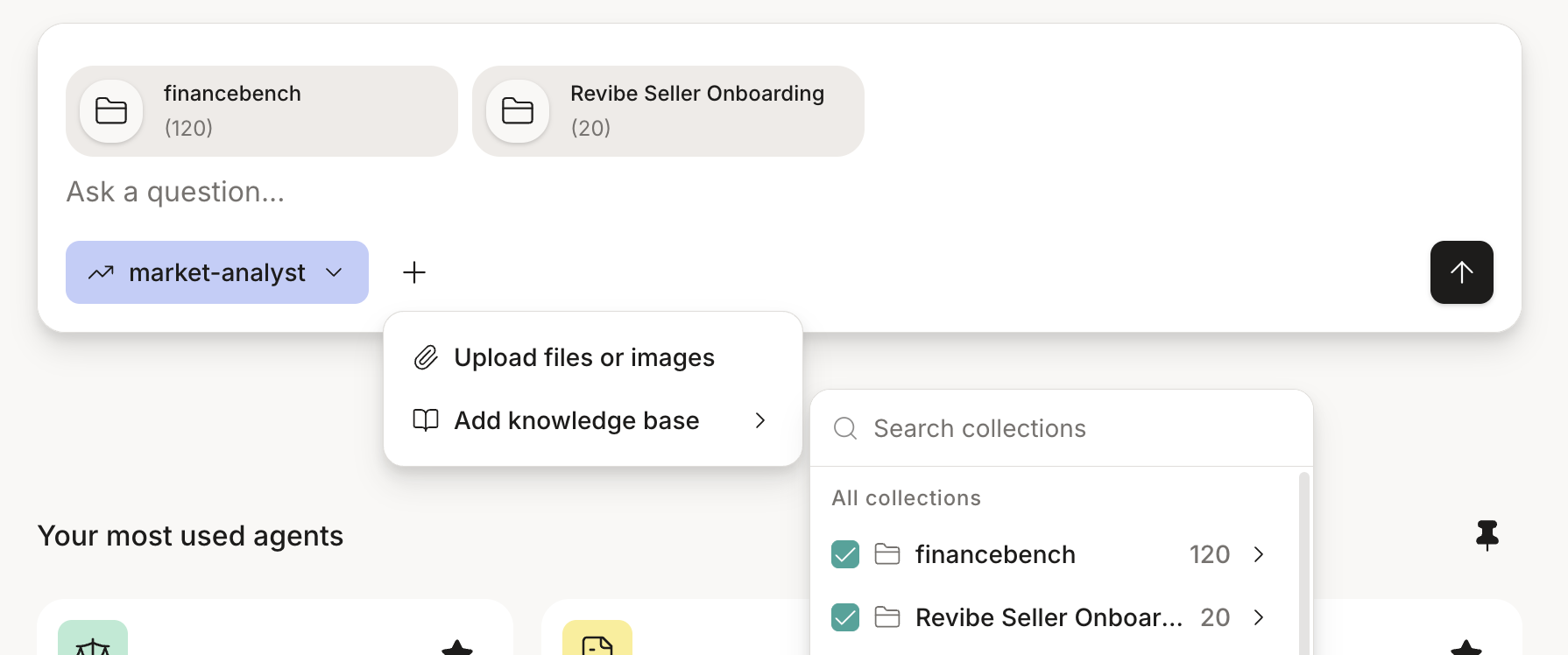The image size is (1568, 655).
Task: Click the All collections label
Action: point(907,498)
